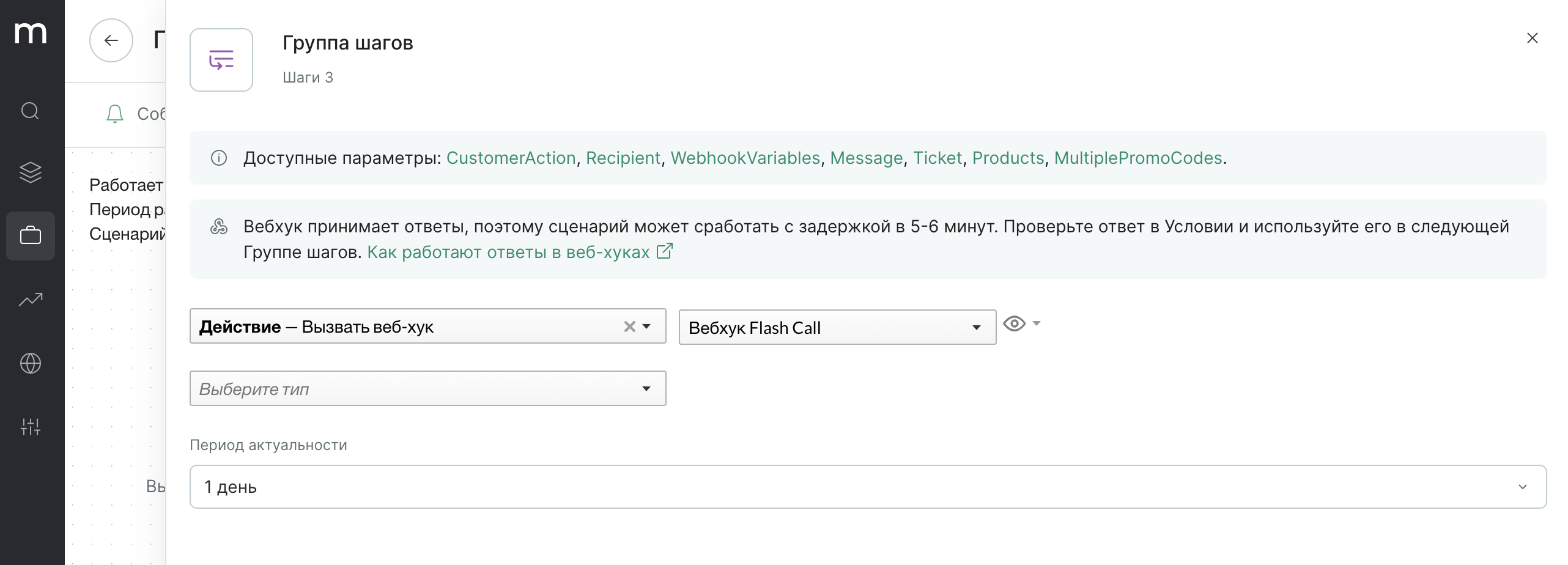Open search from the sidebar magnifier icon

point(31,111)
